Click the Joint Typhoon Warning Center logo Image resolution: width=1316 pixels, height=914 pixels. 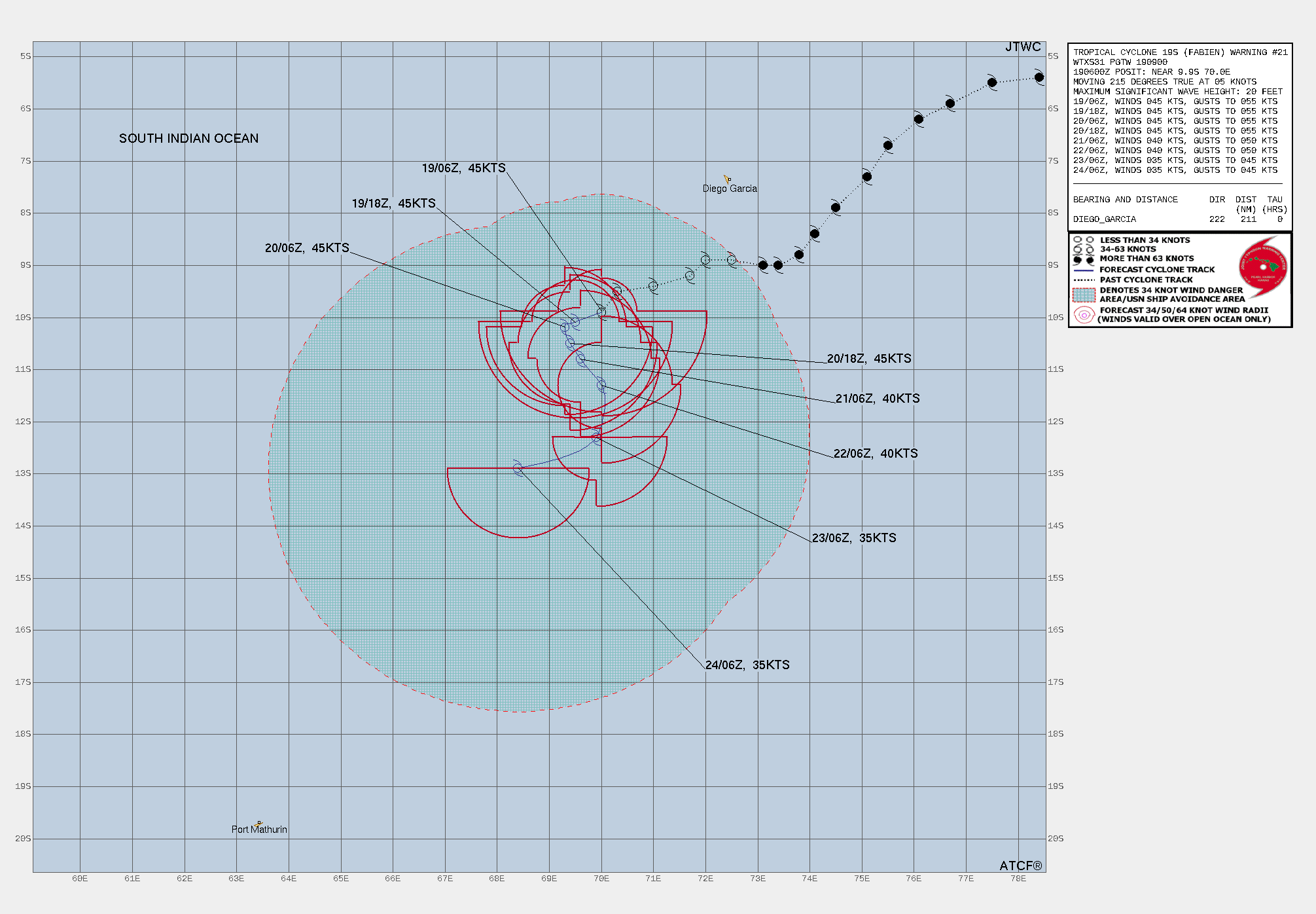pyautogui.click(x=1262, y=266)
